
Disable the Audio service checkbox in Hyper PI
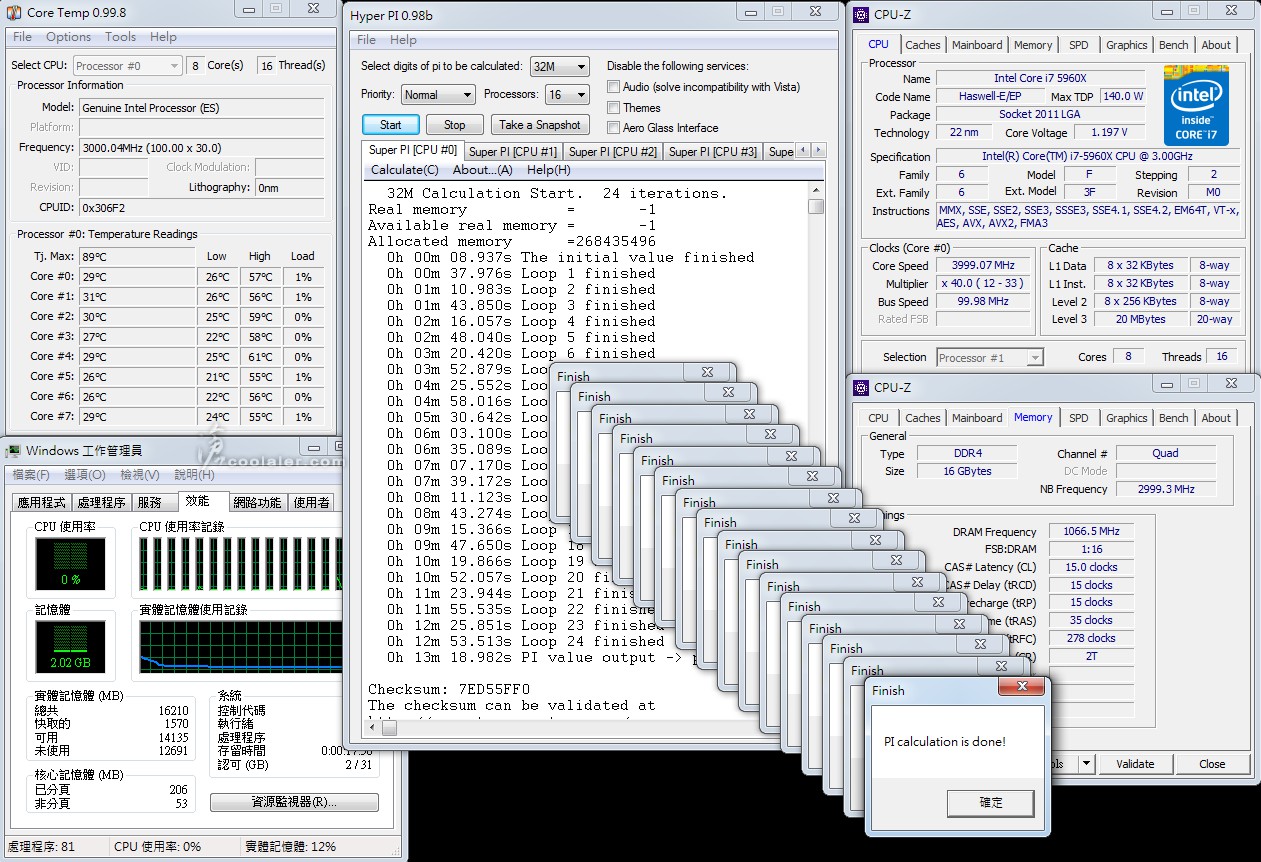click(x=613, y=87)
